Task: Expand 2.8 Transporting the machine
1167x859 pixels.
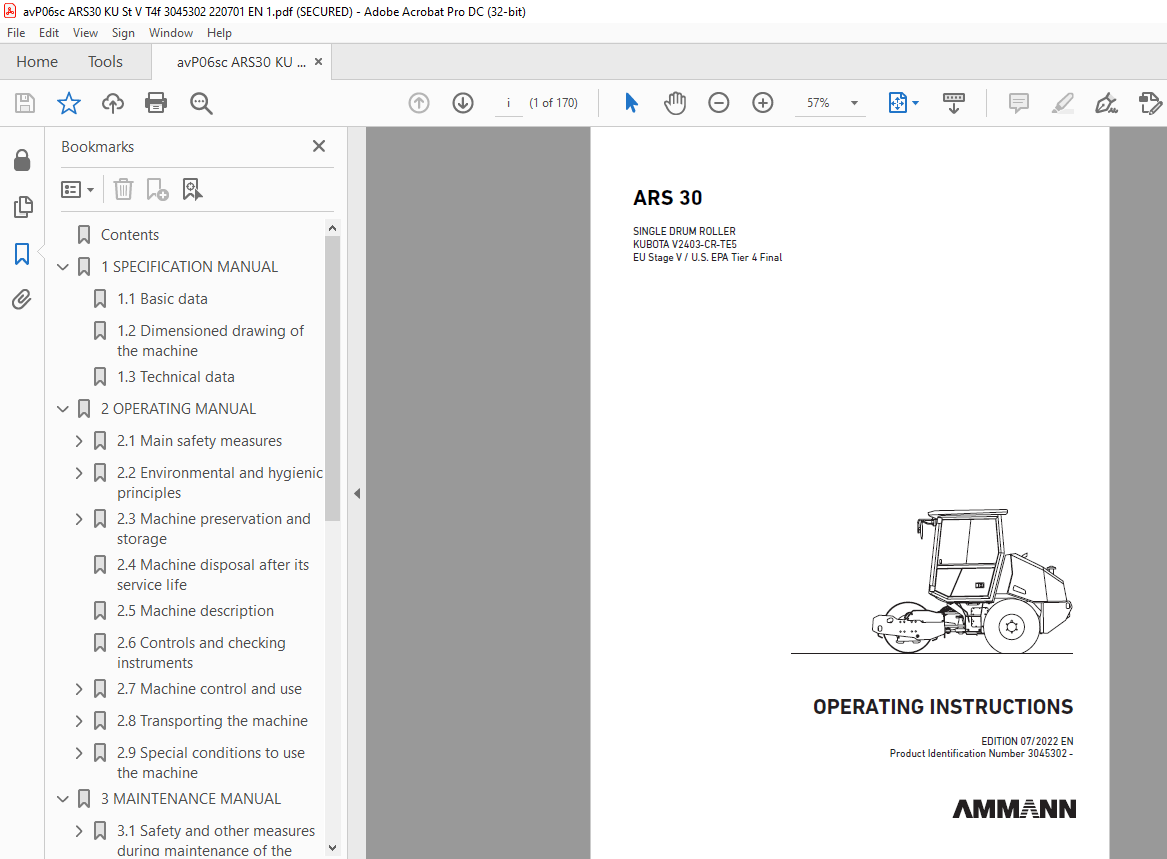Action: pos(79,721)
